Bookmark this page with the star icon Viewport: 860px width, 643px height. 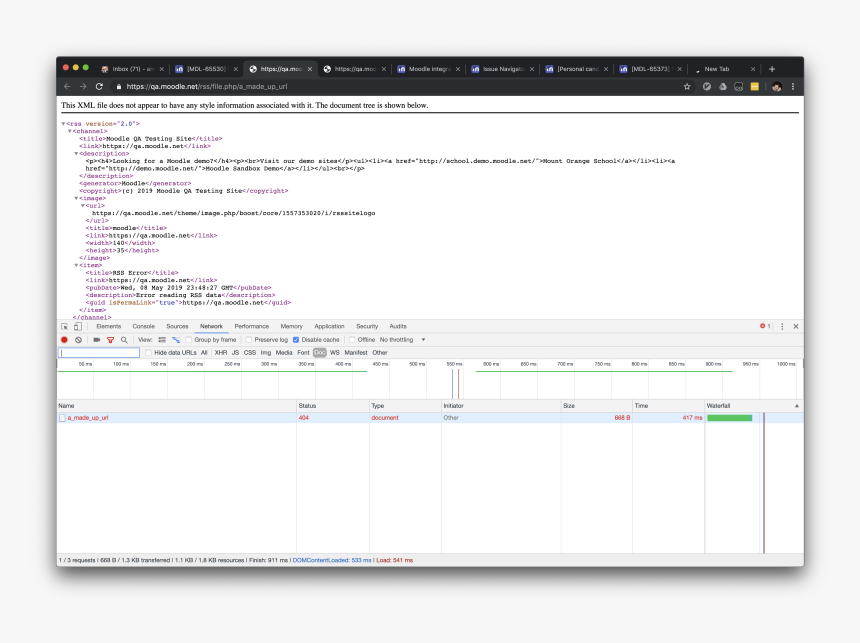687,87
